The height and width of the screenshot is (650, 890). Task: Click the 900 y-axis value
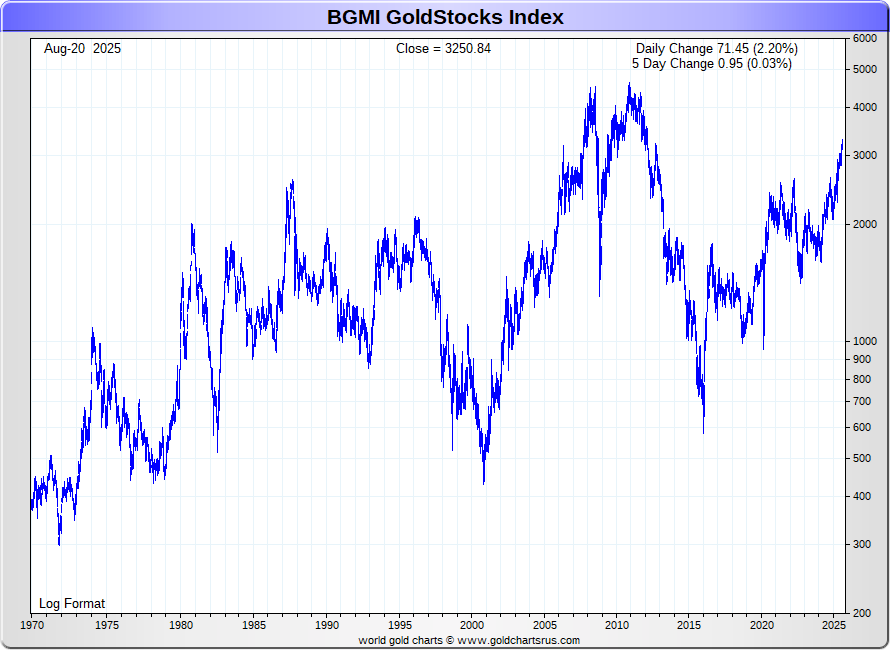862,359
